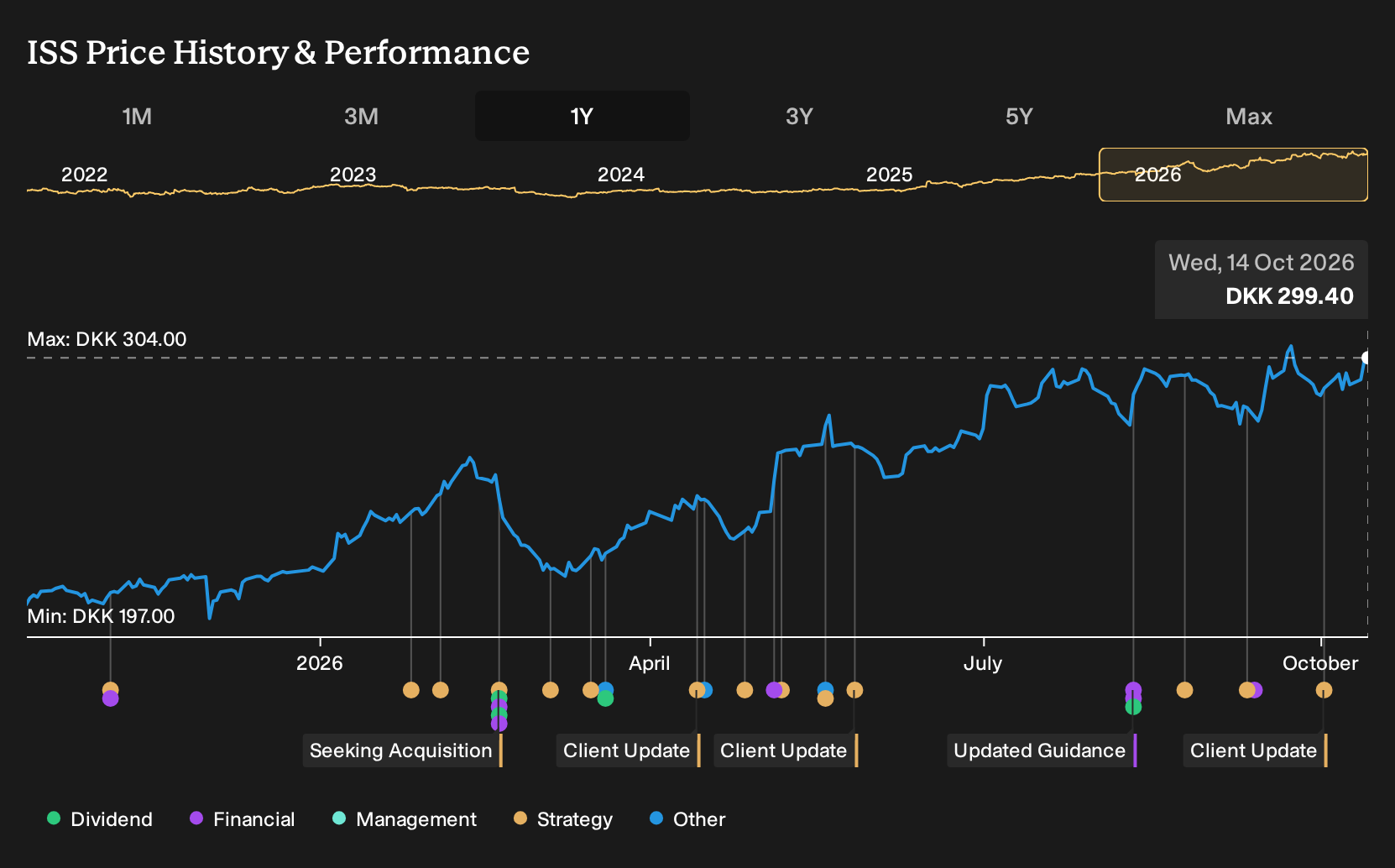Image resolution: width=1395 pixels, height=868 pixels.
Task: Click the orange Strategy dot under October
Action: (1324, 690)
